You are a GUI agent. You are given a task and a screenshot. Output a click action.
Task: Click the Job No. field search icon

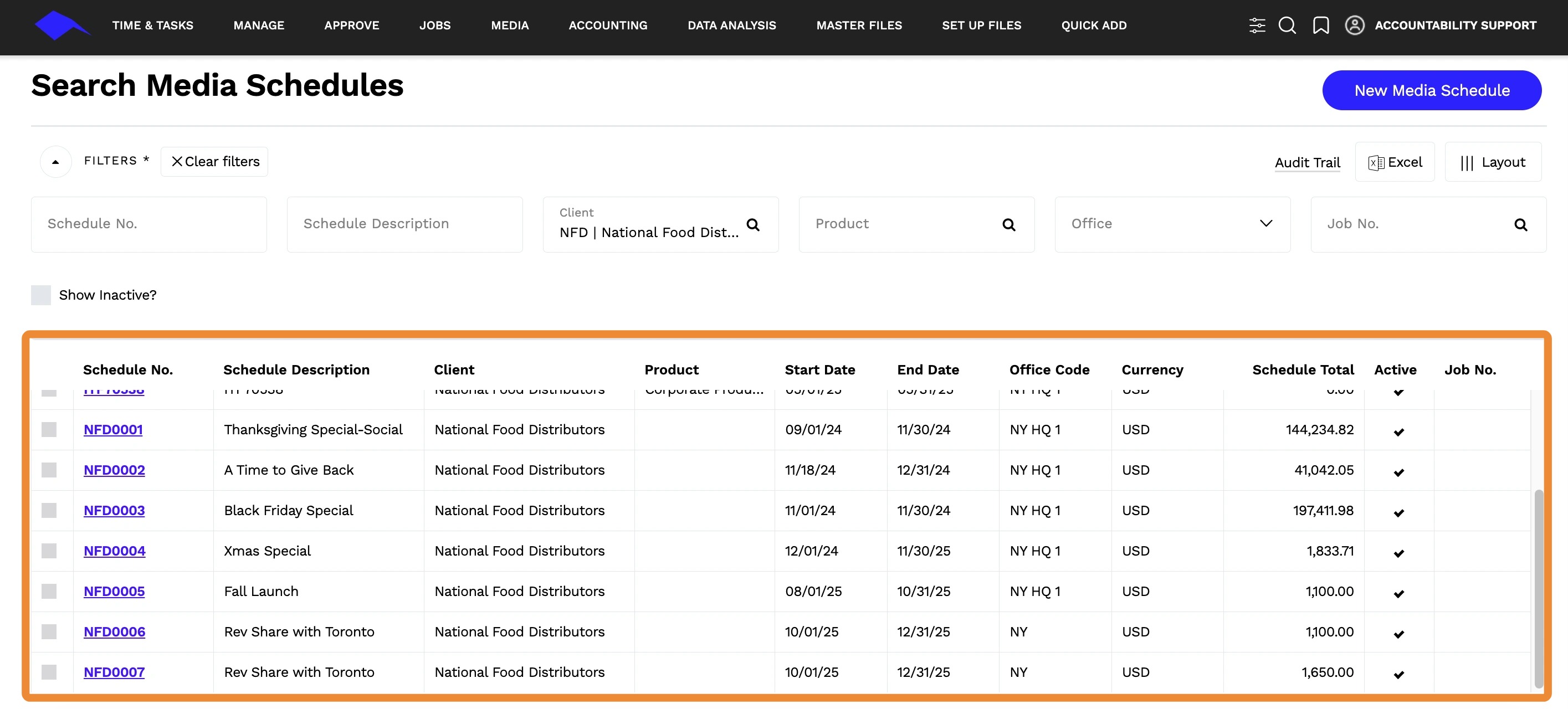tap(1520, 225)
